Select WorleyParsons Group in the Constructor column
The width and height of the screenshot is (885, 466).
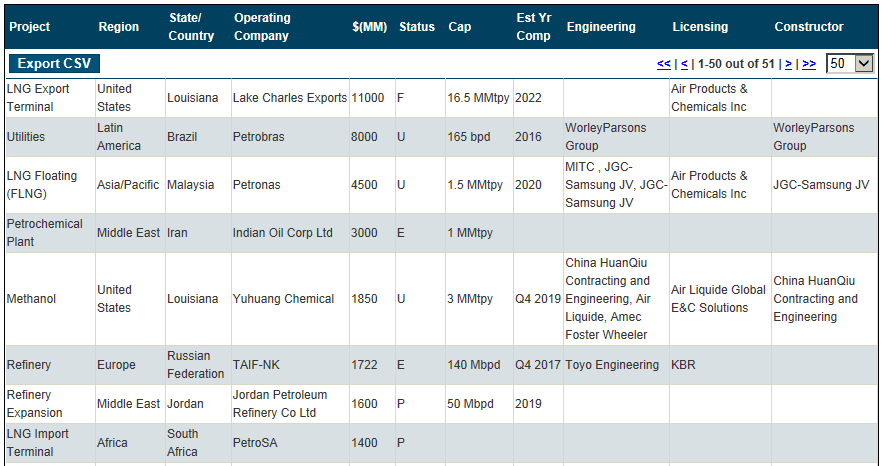(825, 137)
